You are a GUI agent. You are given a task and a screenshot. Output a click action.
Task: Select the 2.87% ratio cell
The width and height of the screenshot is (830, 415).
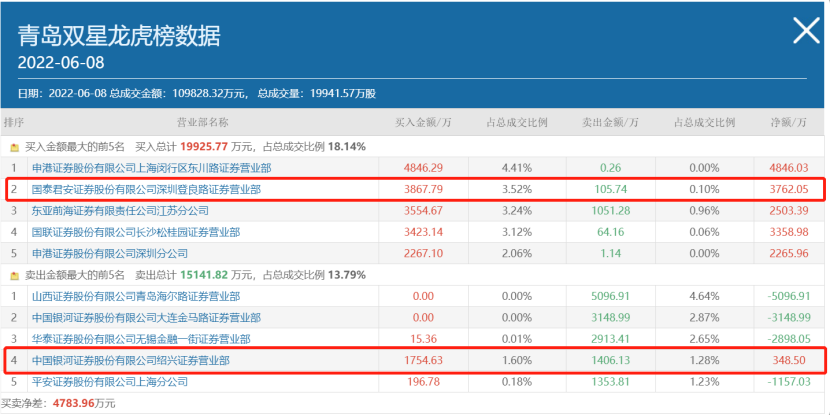coord(705,318)
